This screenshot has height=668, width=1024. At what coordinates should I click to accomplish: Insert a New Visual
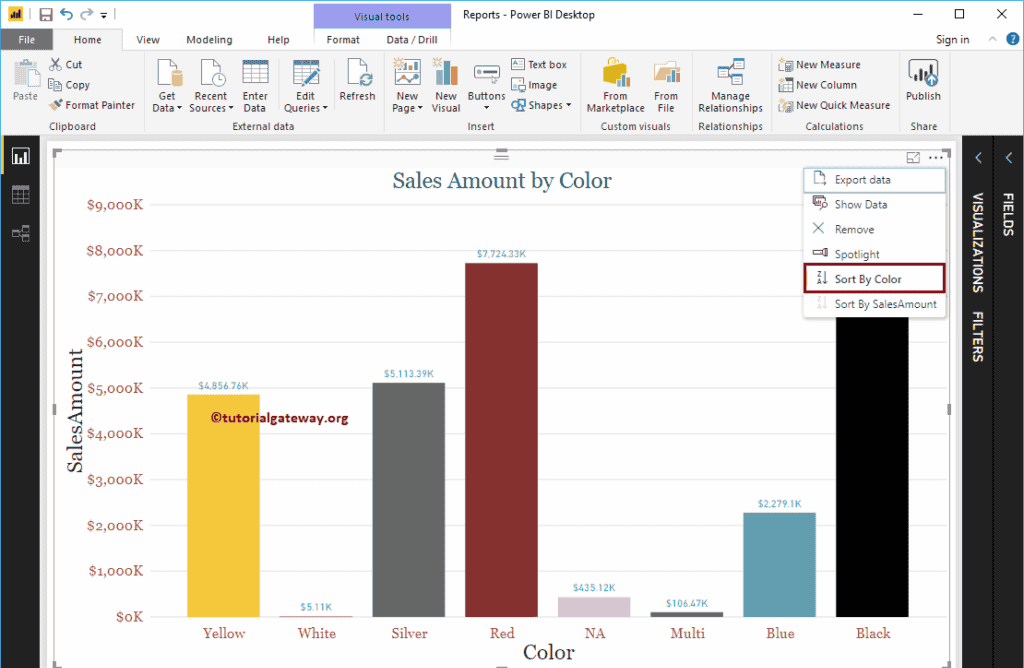446,86
